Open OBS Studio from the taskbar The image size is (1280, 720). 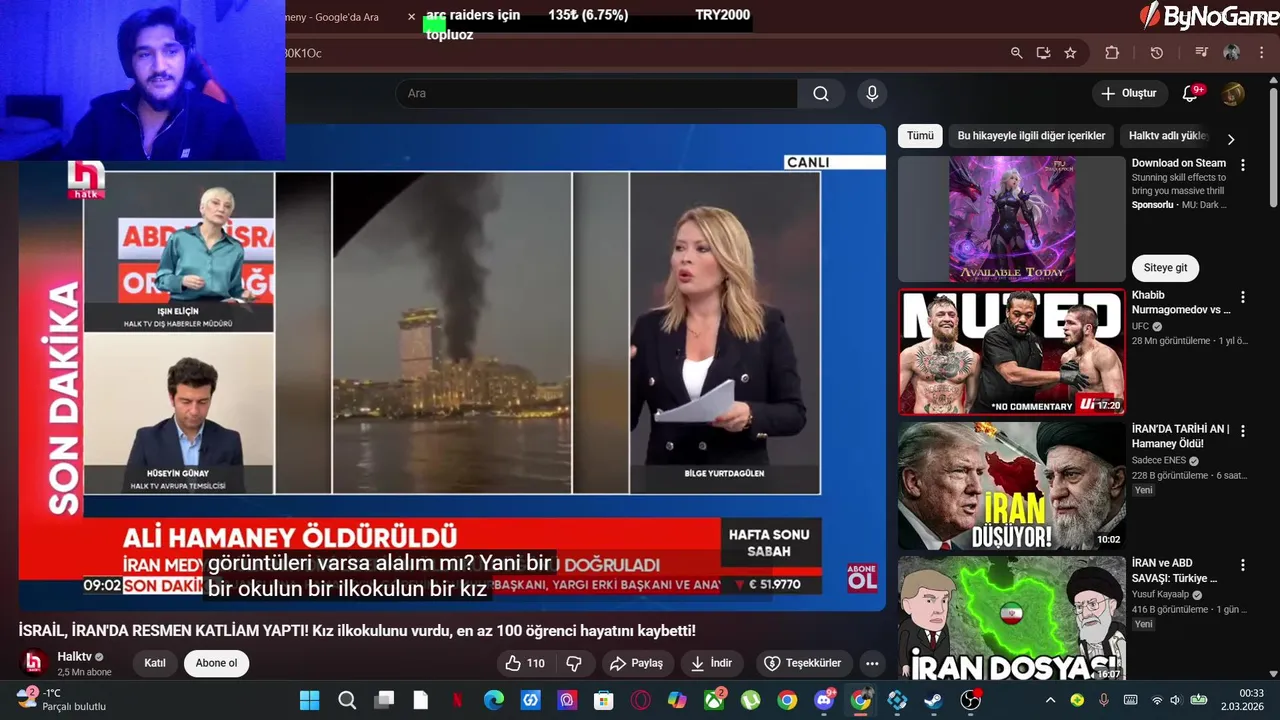coord(970,700)
